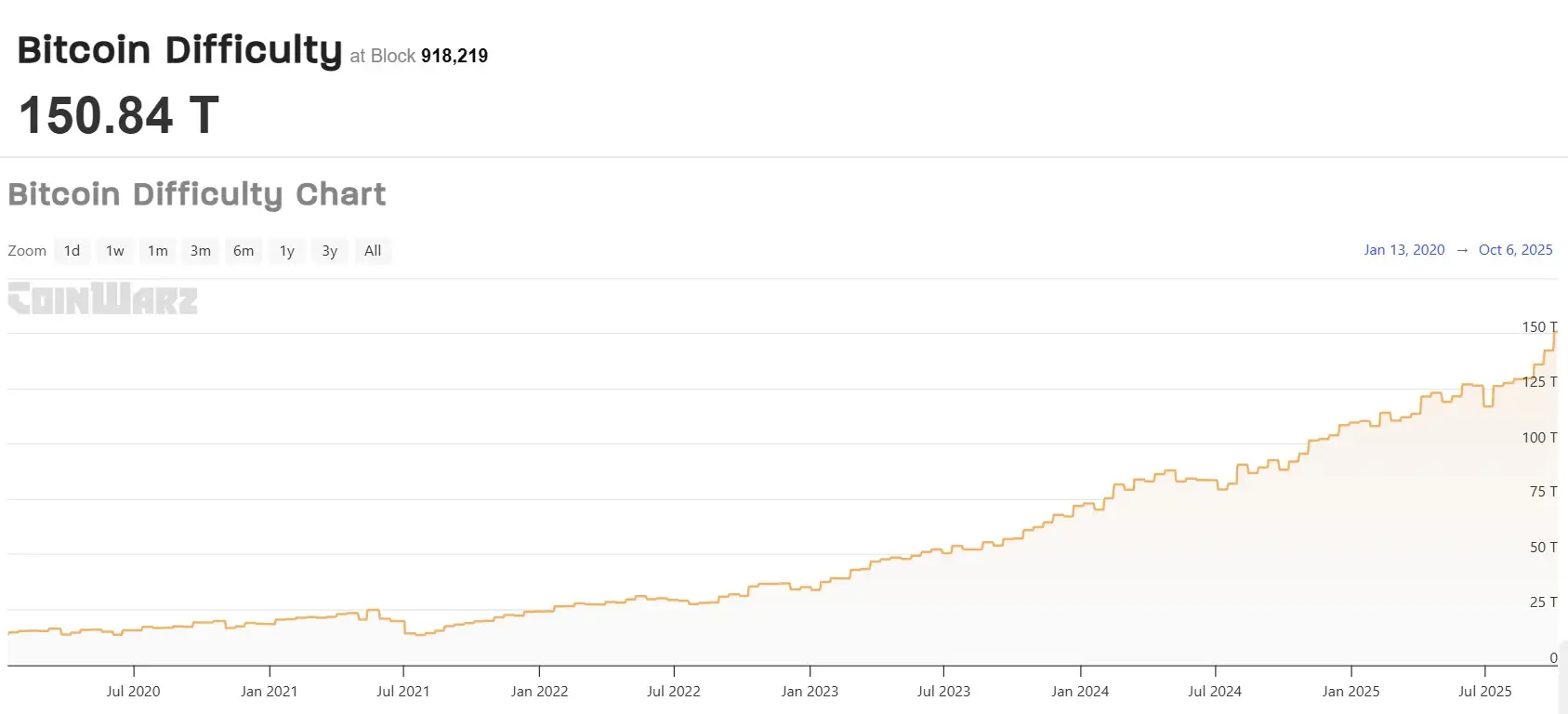Image resolution: width=1568 pixels, height=714 pixels.
Task: Edit the Oct 6, 2025 end date
Action: tap(1515, 250)
